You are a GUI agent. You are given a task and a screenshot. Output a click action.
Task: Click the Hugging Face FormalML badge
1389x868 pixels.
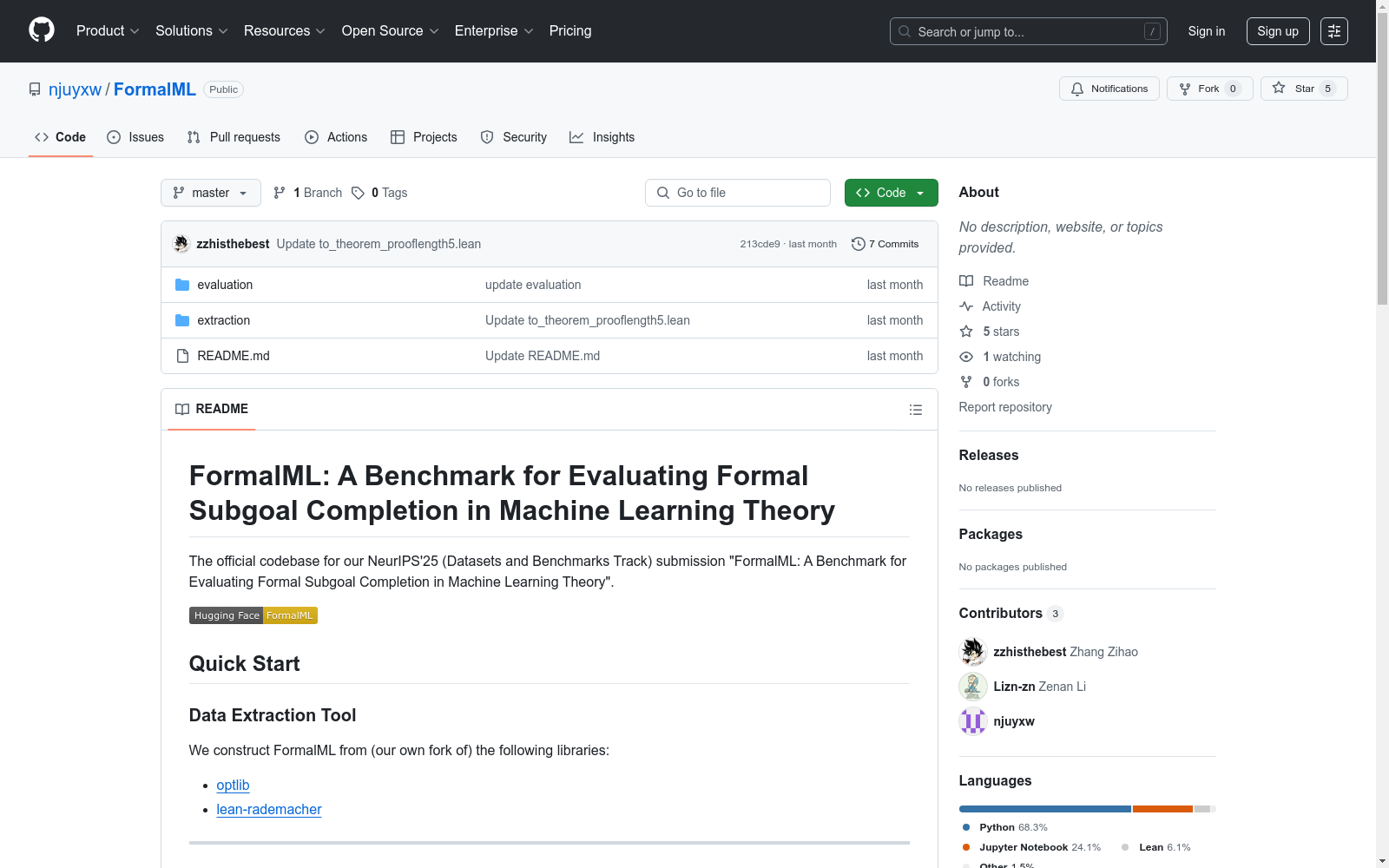point(253,615)
